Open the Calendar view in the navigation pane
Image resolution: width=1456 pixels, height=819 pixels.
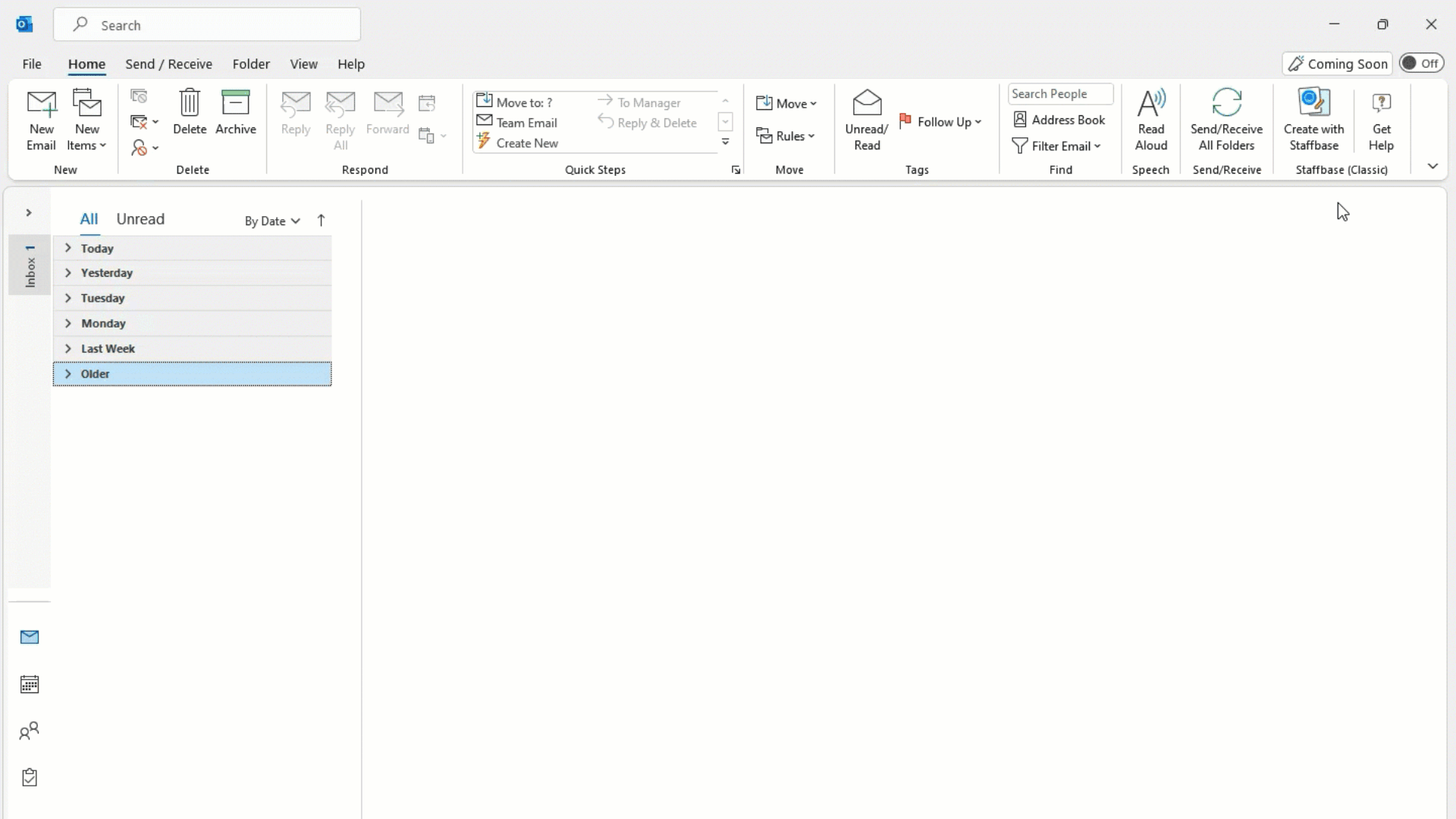coord(29,684)
